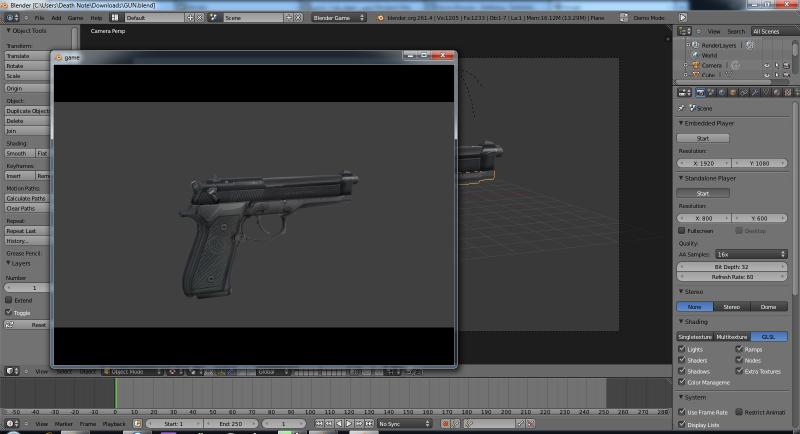The image size is (800, 434).
Task: Jump to the last frame in timeline
Action: pos(369,423)
